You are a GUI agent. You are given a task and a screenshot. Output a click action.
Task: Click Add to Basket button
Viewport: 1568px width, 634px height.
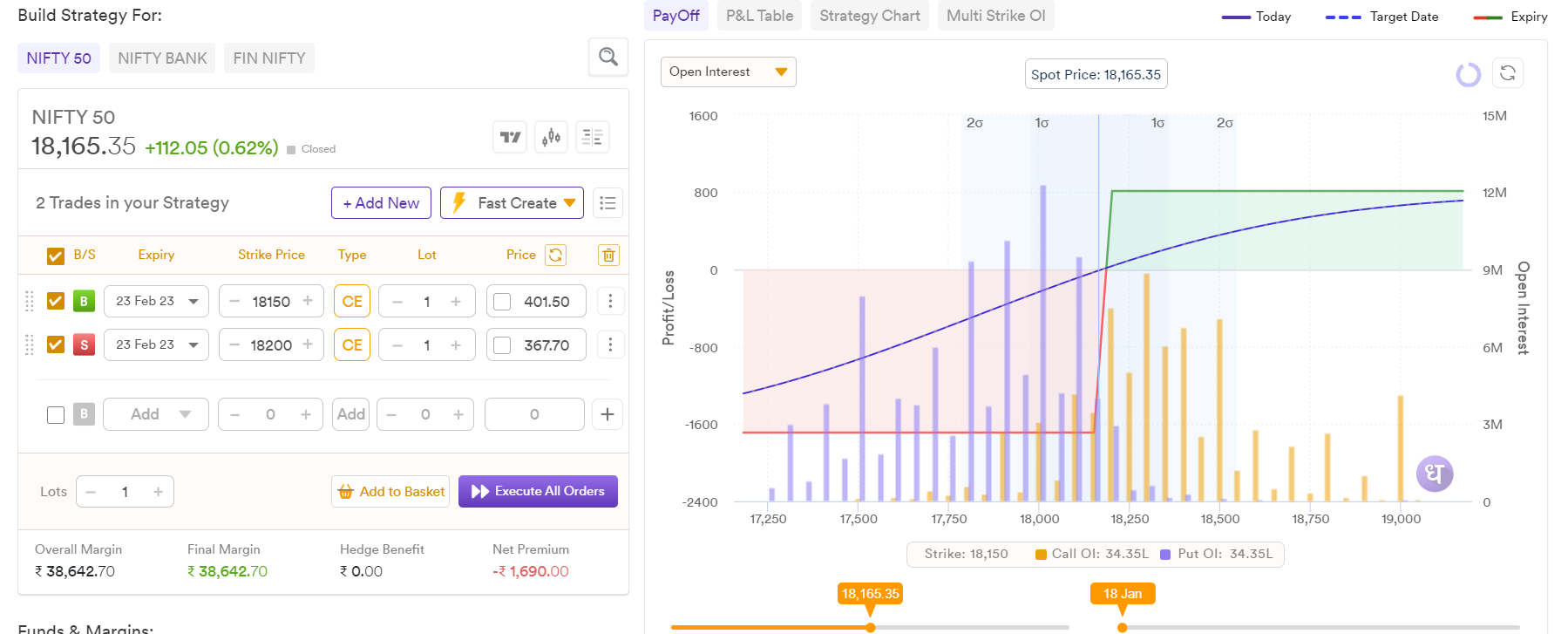pos(390,492)
